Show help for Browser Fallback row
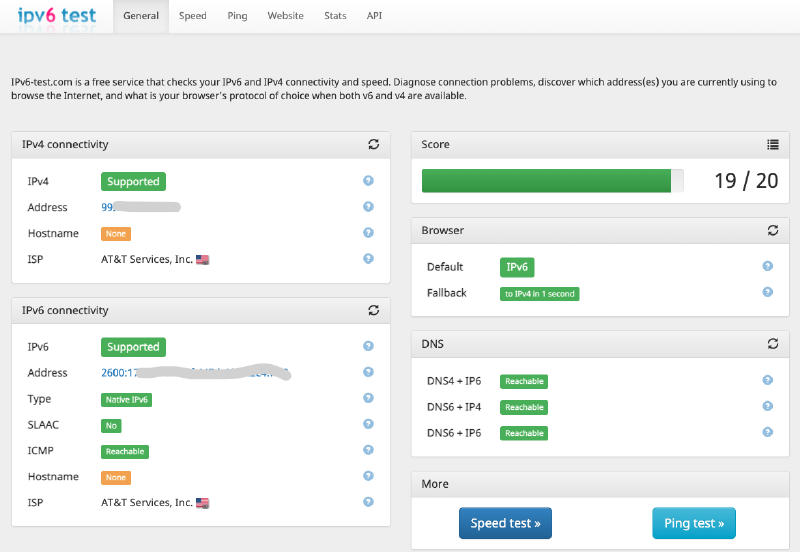This screenshot has height=552, width=800. 768,292
